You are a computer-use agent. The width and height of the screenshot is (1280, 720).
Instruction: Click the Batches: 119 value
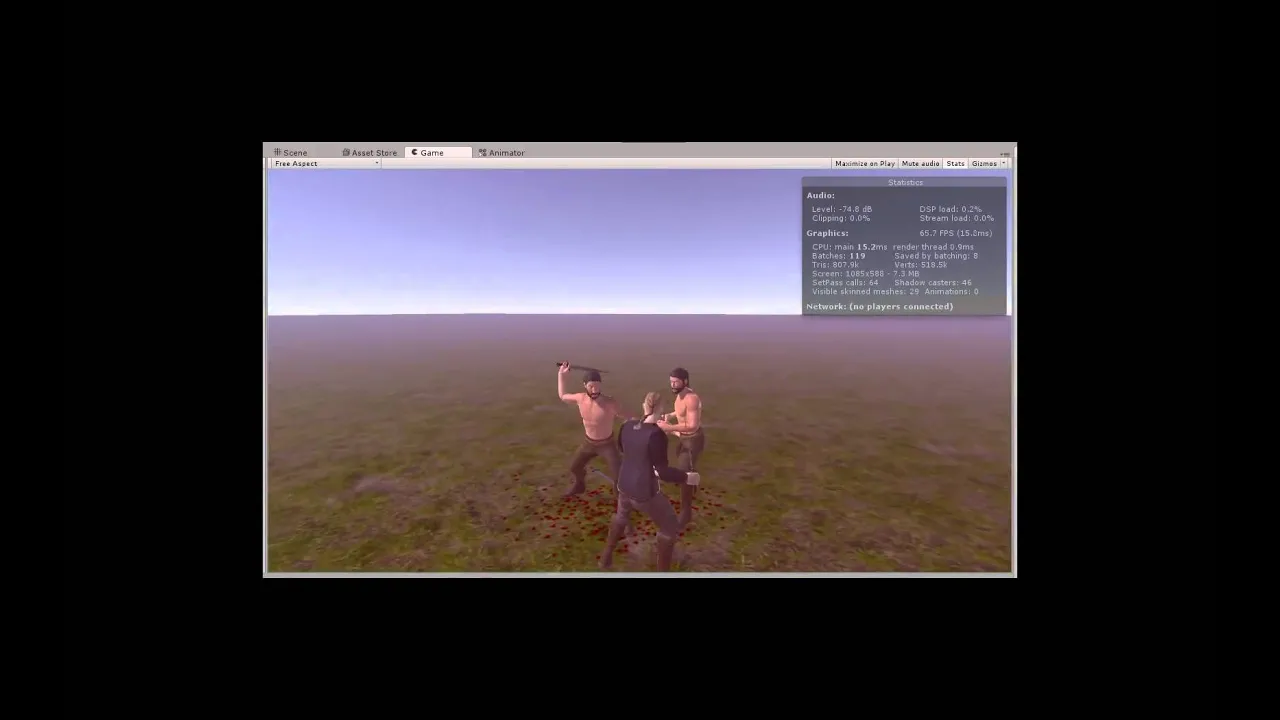coord(839,256)
